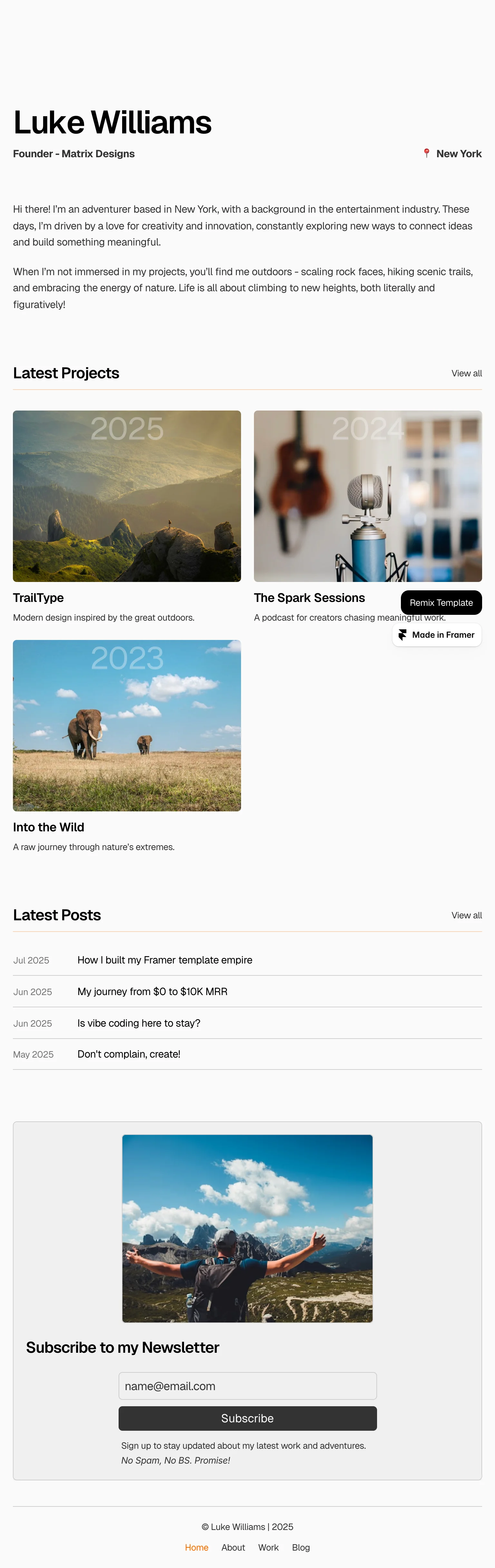The width and height of the screenshot is (495, 1568).
Task: View all Latest Projects
Action: coord(466,373)
